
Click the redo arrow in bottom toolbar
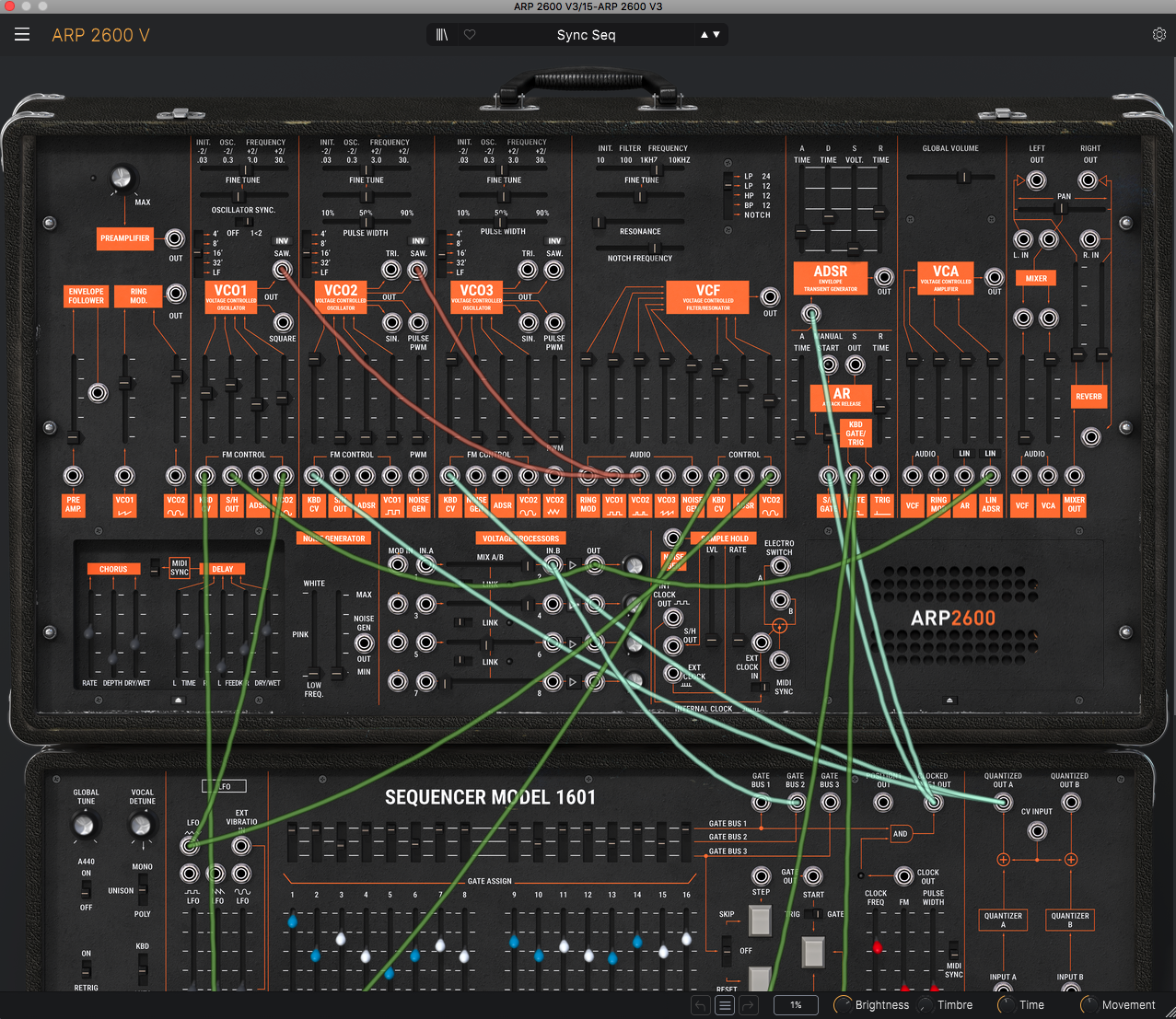(x=749, y=1005)
